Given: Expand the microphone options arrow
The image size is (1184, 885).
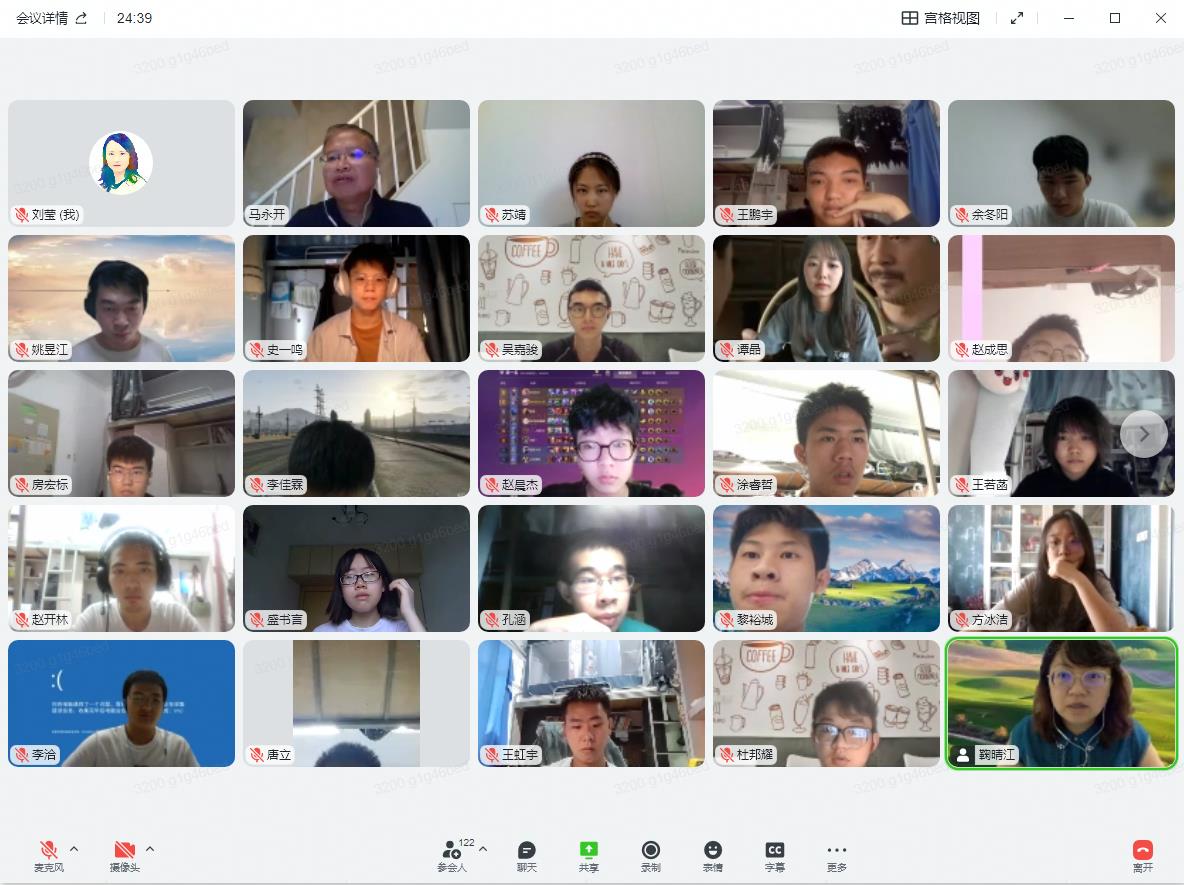Looking at the screenshot, I should coord(74,849).
